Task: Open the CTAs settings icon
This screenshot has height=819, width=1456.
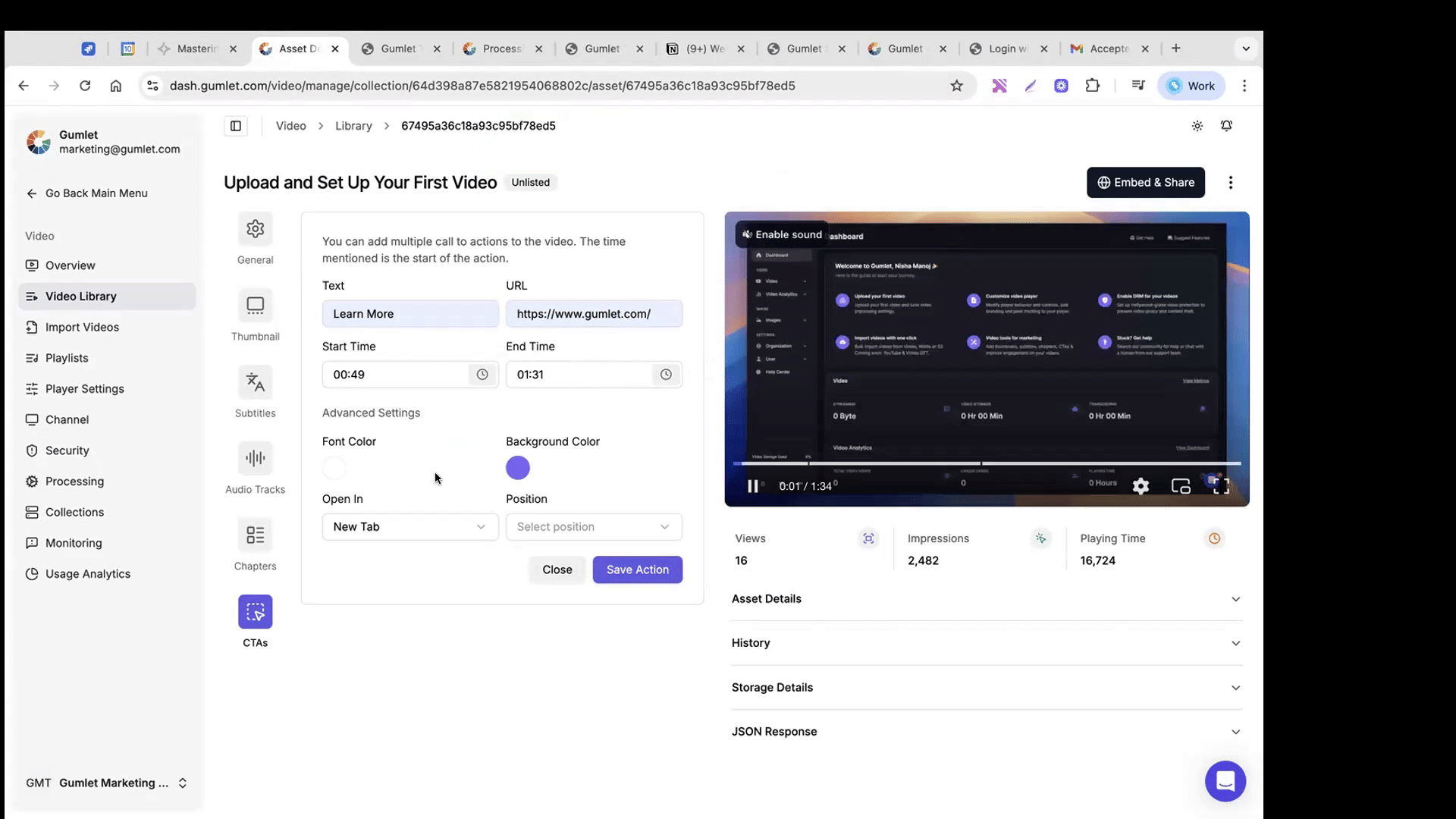Action: click(x=255, y=612)
